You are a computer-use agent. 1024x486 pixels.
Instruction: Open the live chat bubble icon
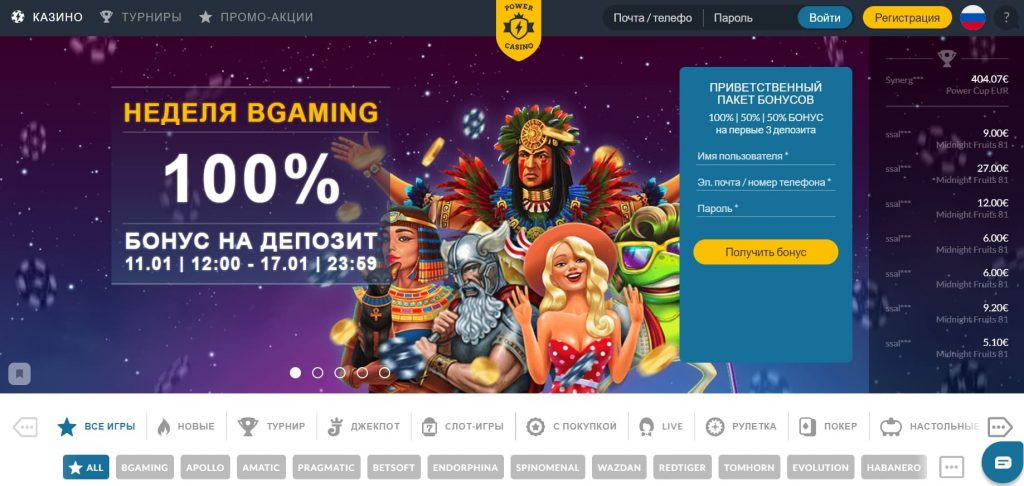click(x=1002, y=462)
